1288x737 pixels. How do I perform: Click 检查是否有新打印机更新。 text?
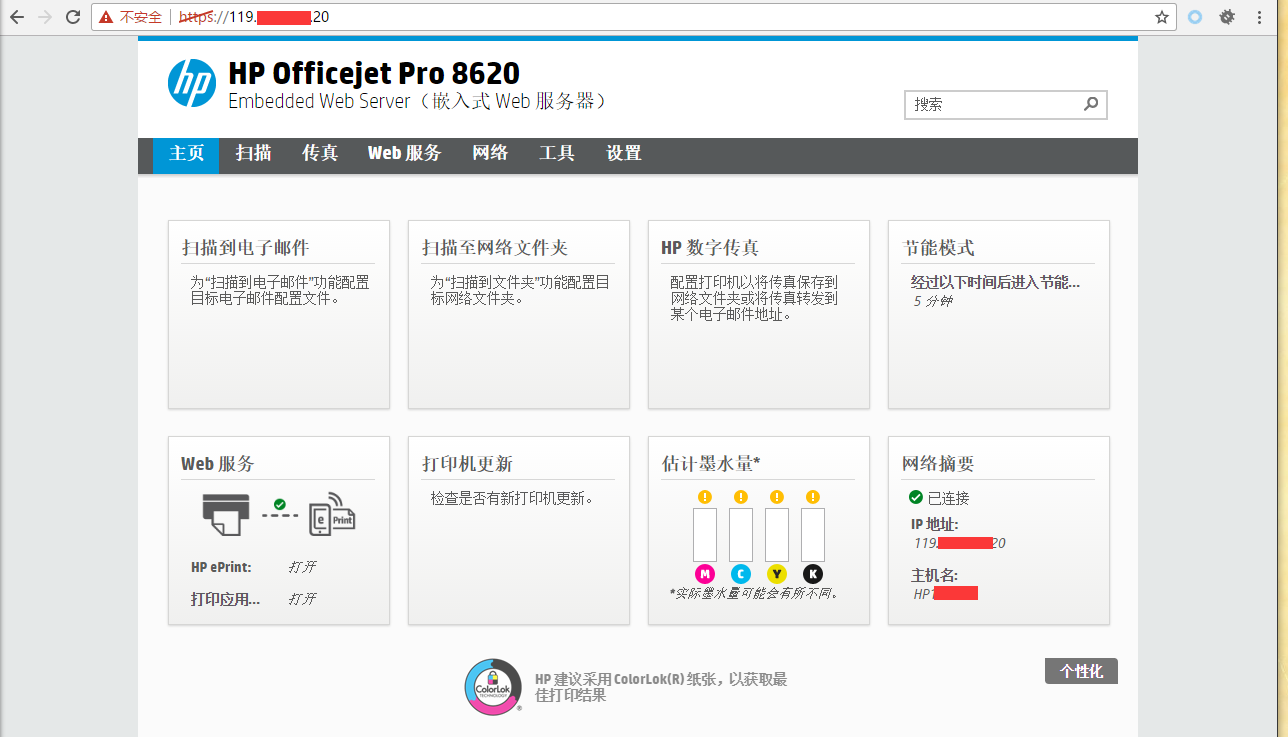512,498
